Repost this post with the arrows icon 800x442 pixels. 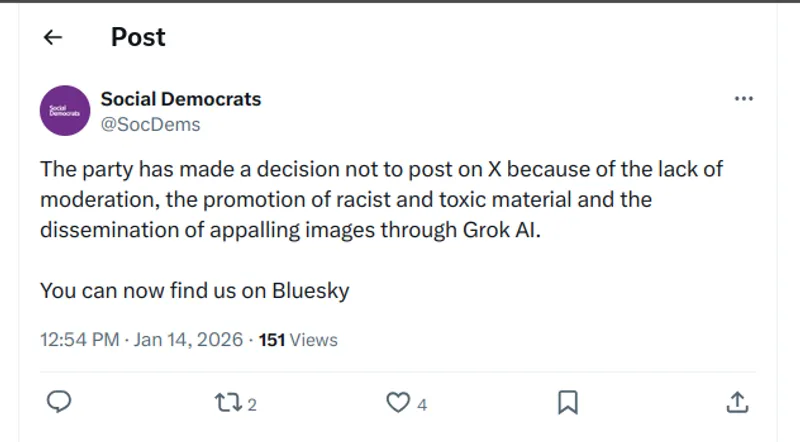(x=228, y=402)
